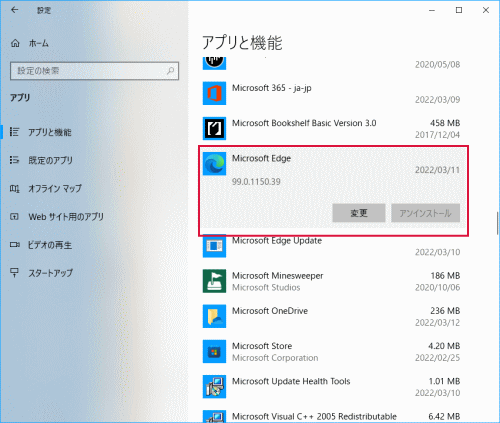Select the Microsoft Edge Update entry
The height and width of the screenshot is (423, 500).
point(332,246)
